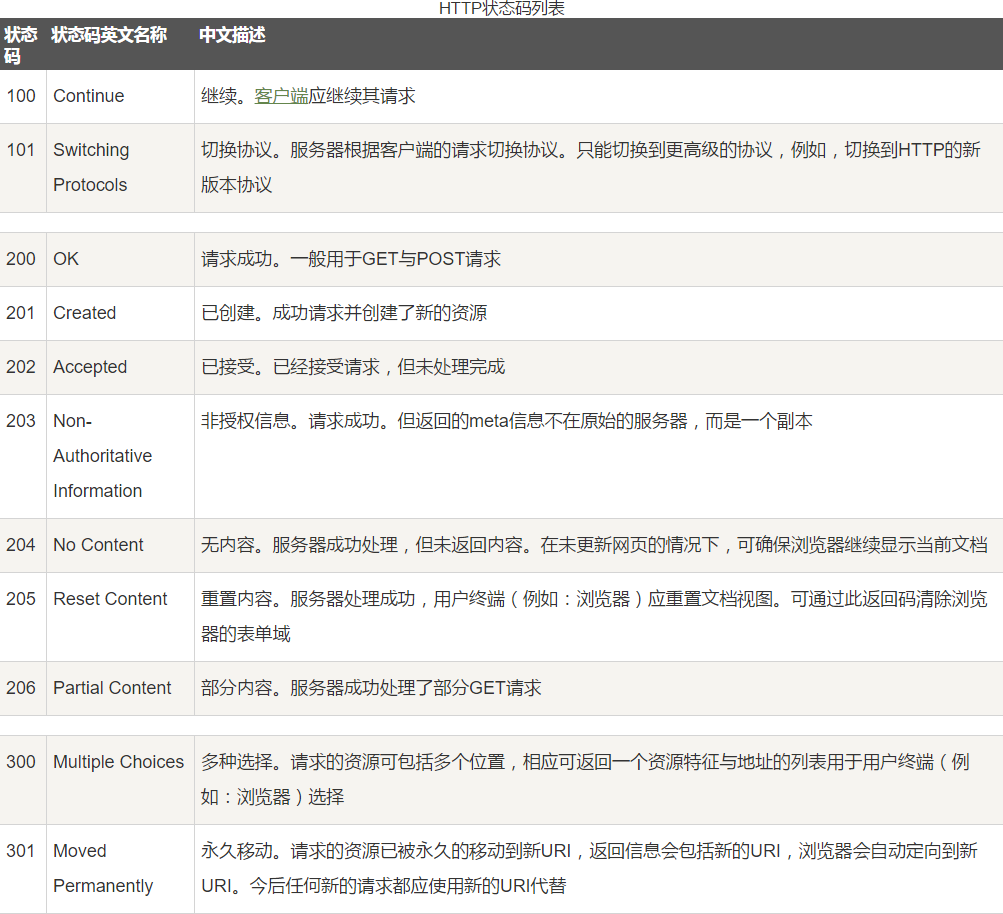Select the status code 300 cell
The image size is (1003, 914).
(x=23, y=780)
